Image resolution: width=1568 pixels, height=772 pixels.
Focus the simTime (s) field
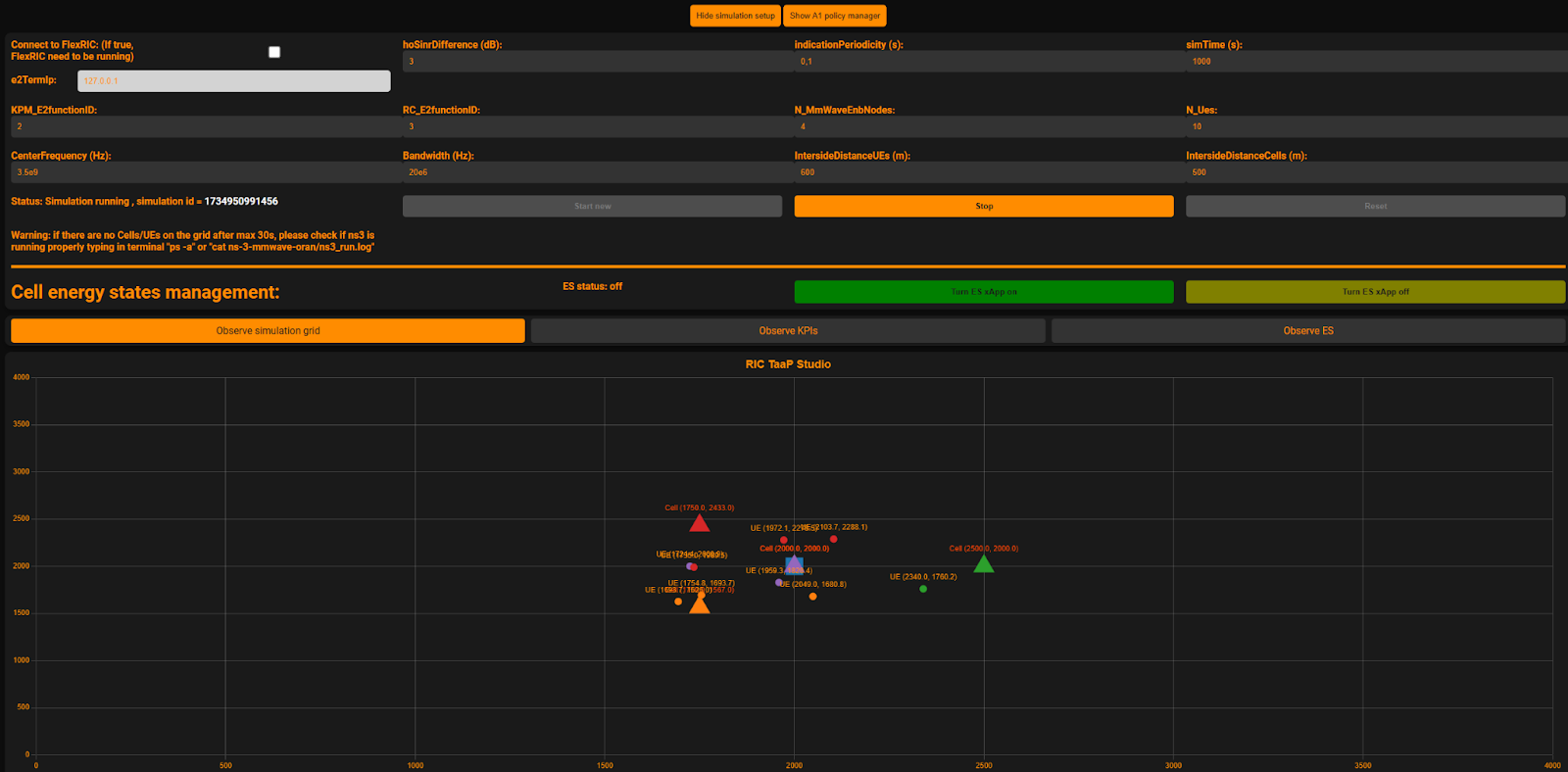1375,62
